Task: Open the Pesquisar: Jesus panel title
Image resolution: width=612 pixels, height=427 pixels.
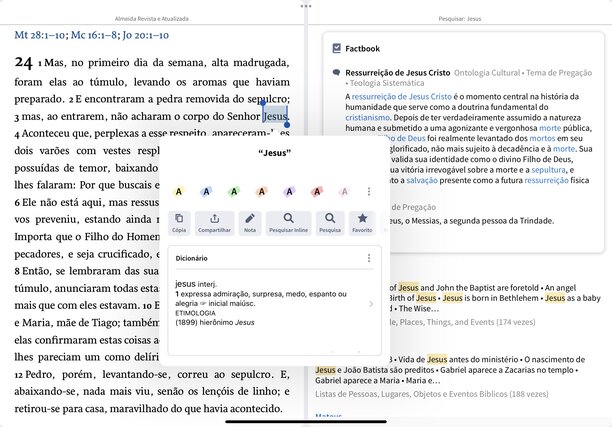Action: point(460,18)
